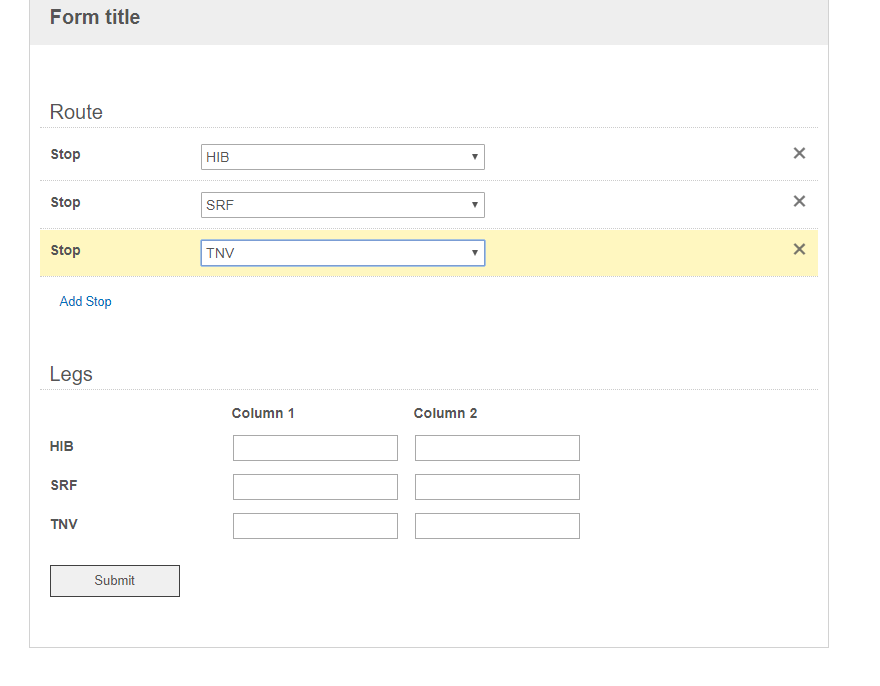Image resolution: width=880 pixels, height=686 pixels.
Task: Focus the HIB Column 1 input field
Action: pyautogui.click(x=315, y=448)
